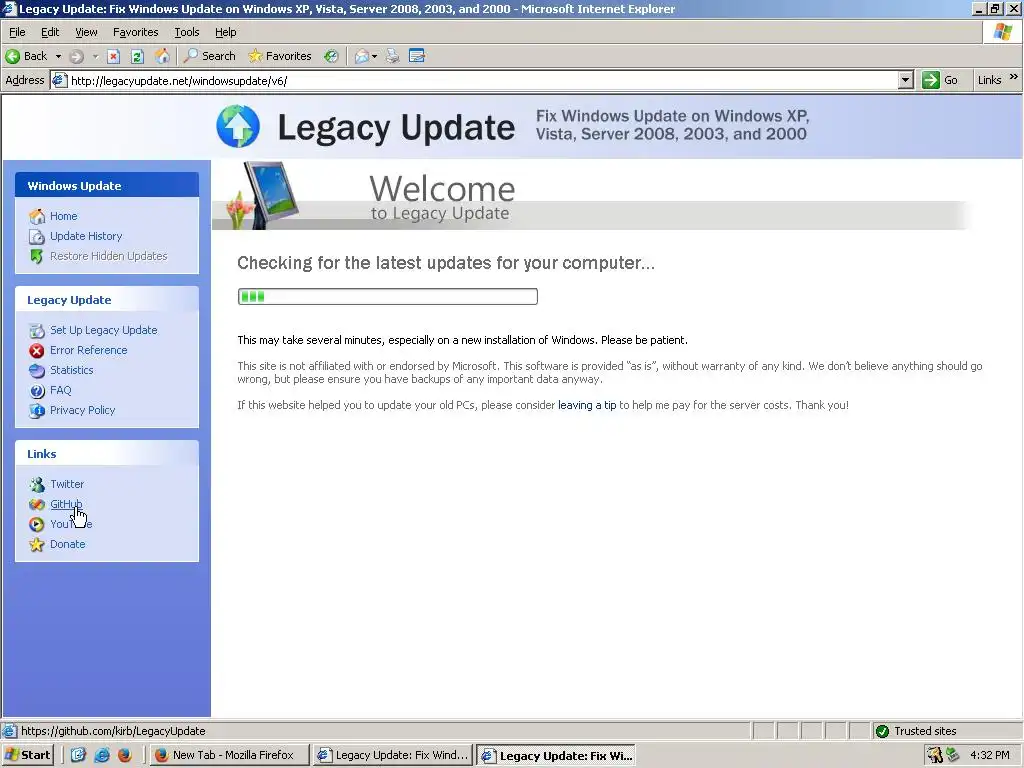Open the Favorites toolbar button
Image resolution: width=1024 pixels, height=768 pixels.
[x=280, y=56]
